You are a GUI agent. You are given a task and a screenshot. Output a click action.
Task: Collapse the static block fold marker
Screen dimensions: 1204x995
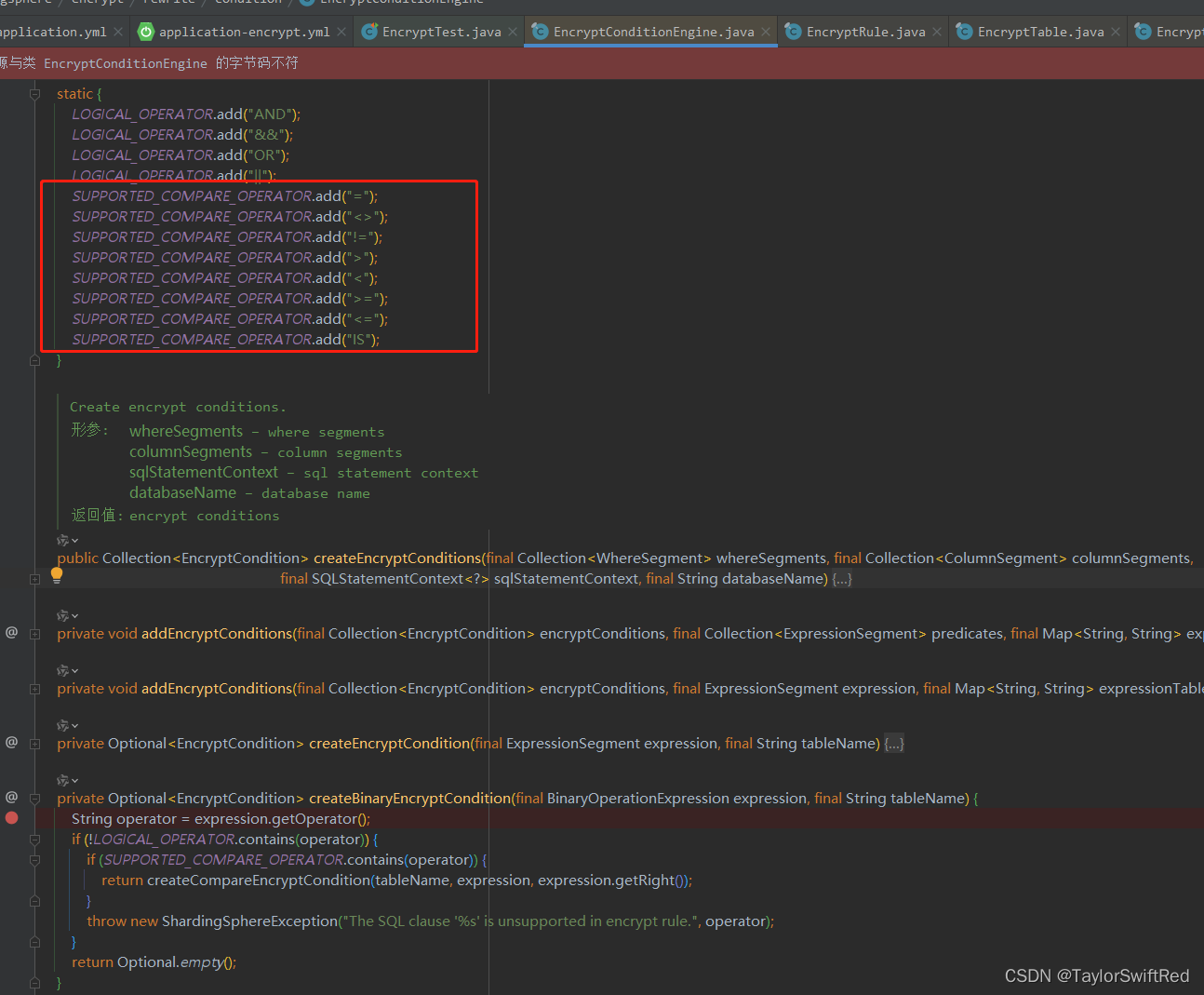click(34, 94)
